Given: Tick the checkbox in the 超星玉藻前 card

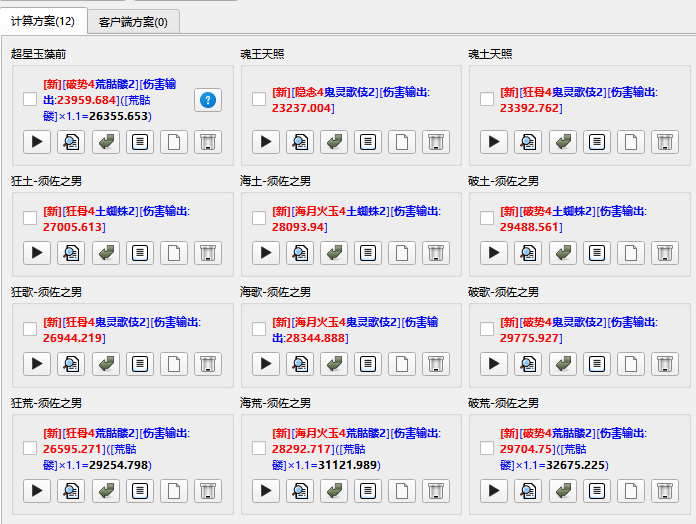Looking at the screenshot, I should coord(30,99).
